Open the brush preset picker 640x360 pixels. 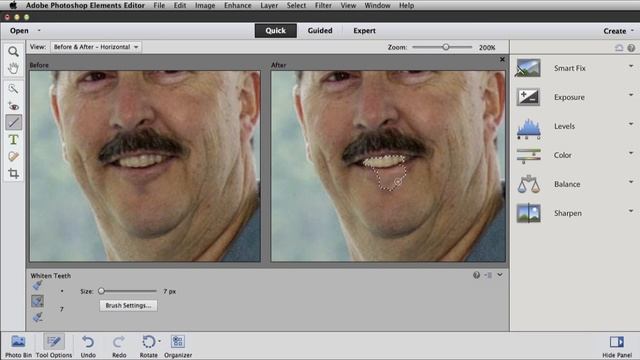(62, 291)
